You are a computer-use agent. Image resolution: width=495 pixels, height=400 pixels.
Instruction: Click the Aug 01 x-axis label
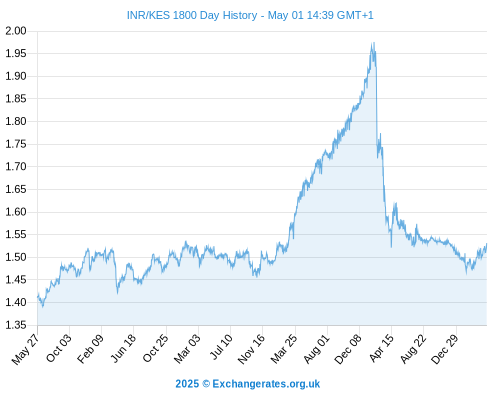pos(316,349)
